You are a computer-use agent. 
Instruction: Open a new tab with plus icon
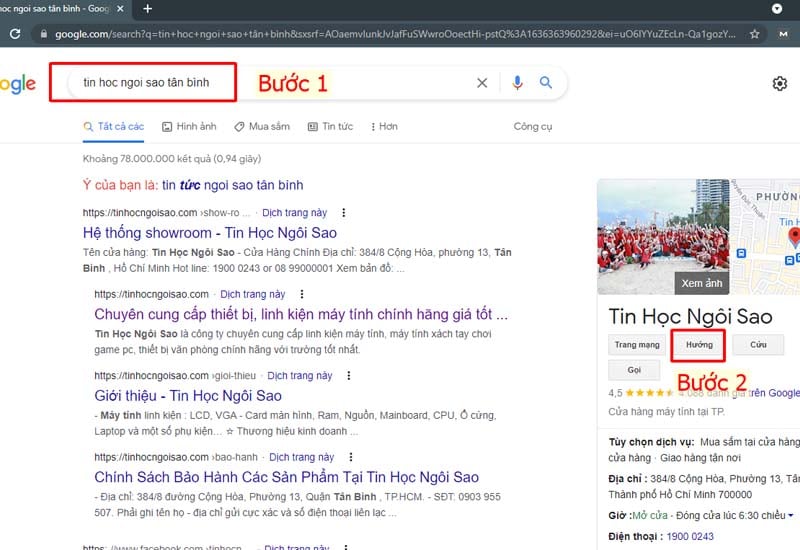147,9
